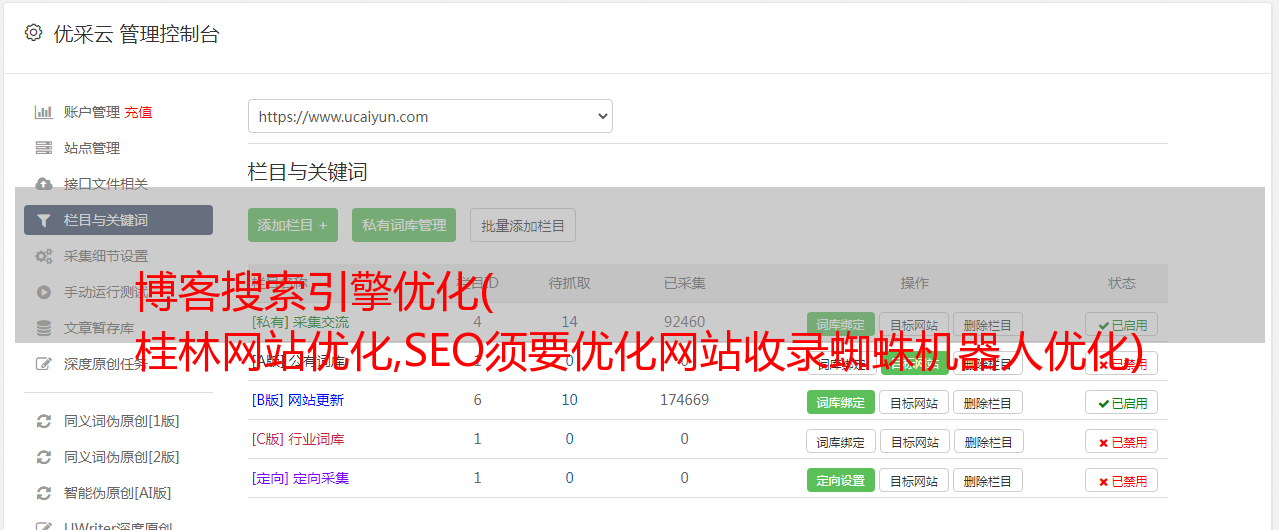Click the 栏目ID value 6
This screenshot has width=1279, height=530.
[478, 400]
